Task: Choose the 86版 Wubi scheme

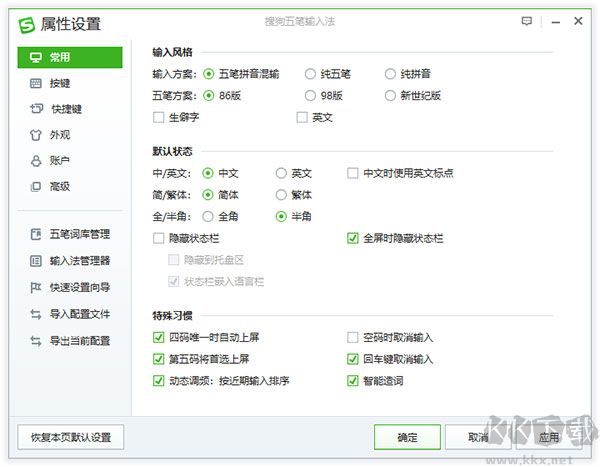Action: click(x=209, y=95)
